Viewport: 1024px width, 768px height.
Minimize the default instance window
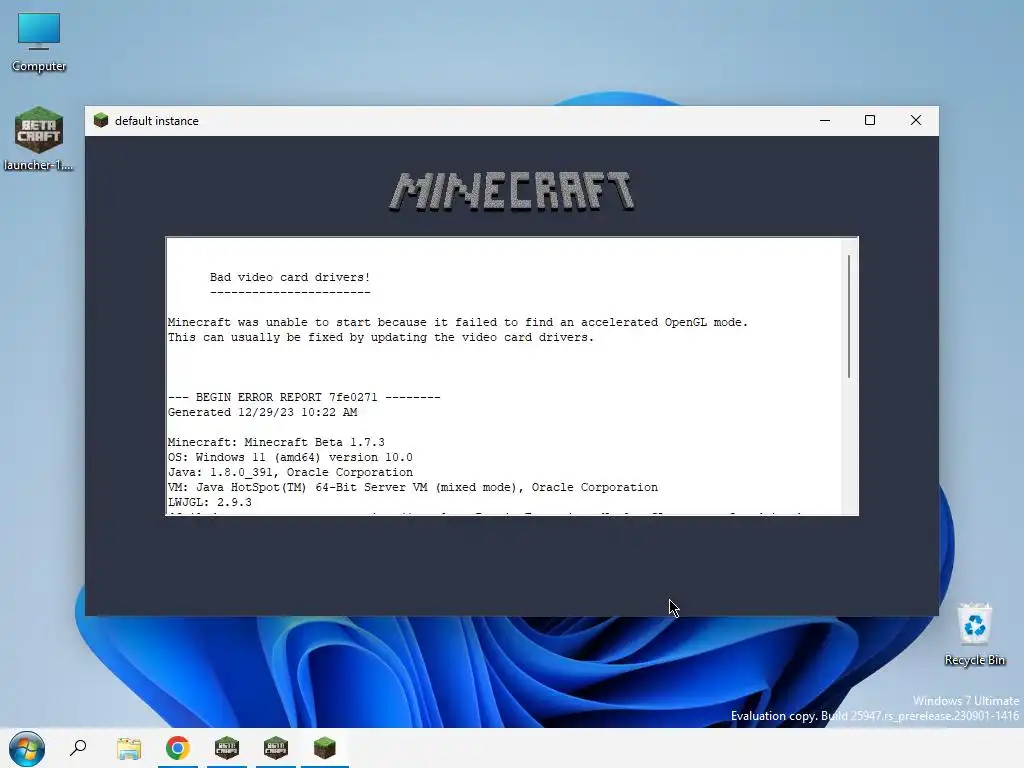pos(825,120)
